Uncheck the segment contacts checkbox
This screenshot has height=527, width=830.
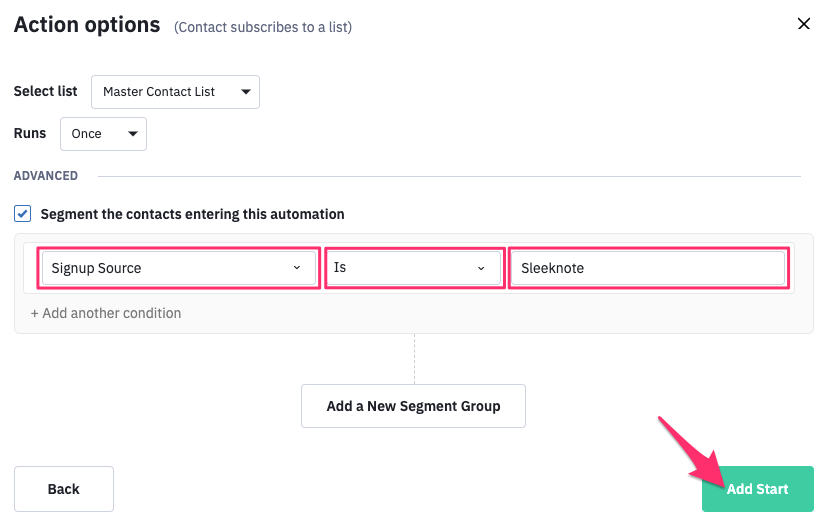pyautogui.click(x=23, y=214)
